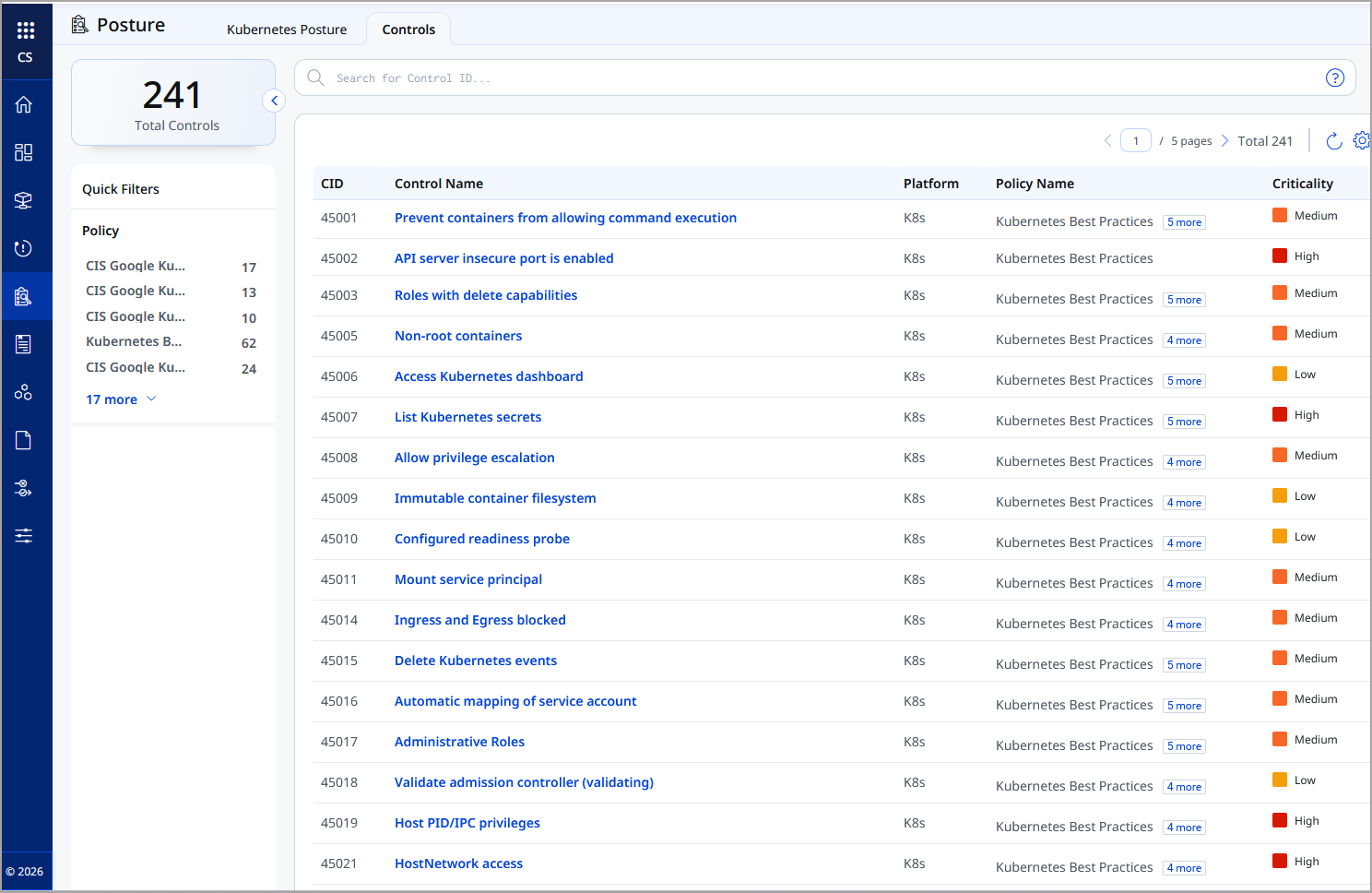Open 'Allow privilege escalation' control

pos(475,458)
